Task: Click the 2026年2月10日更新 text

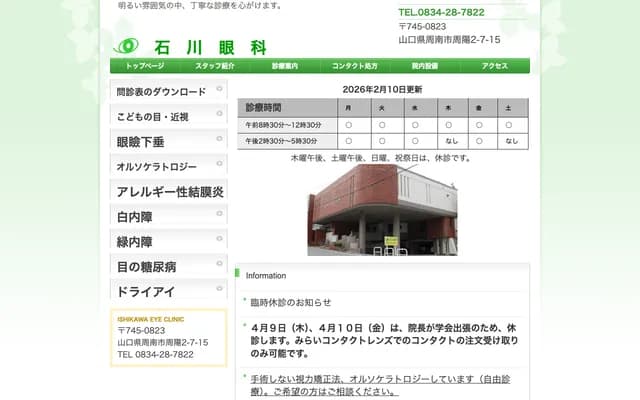Action: tap(382, 89)
